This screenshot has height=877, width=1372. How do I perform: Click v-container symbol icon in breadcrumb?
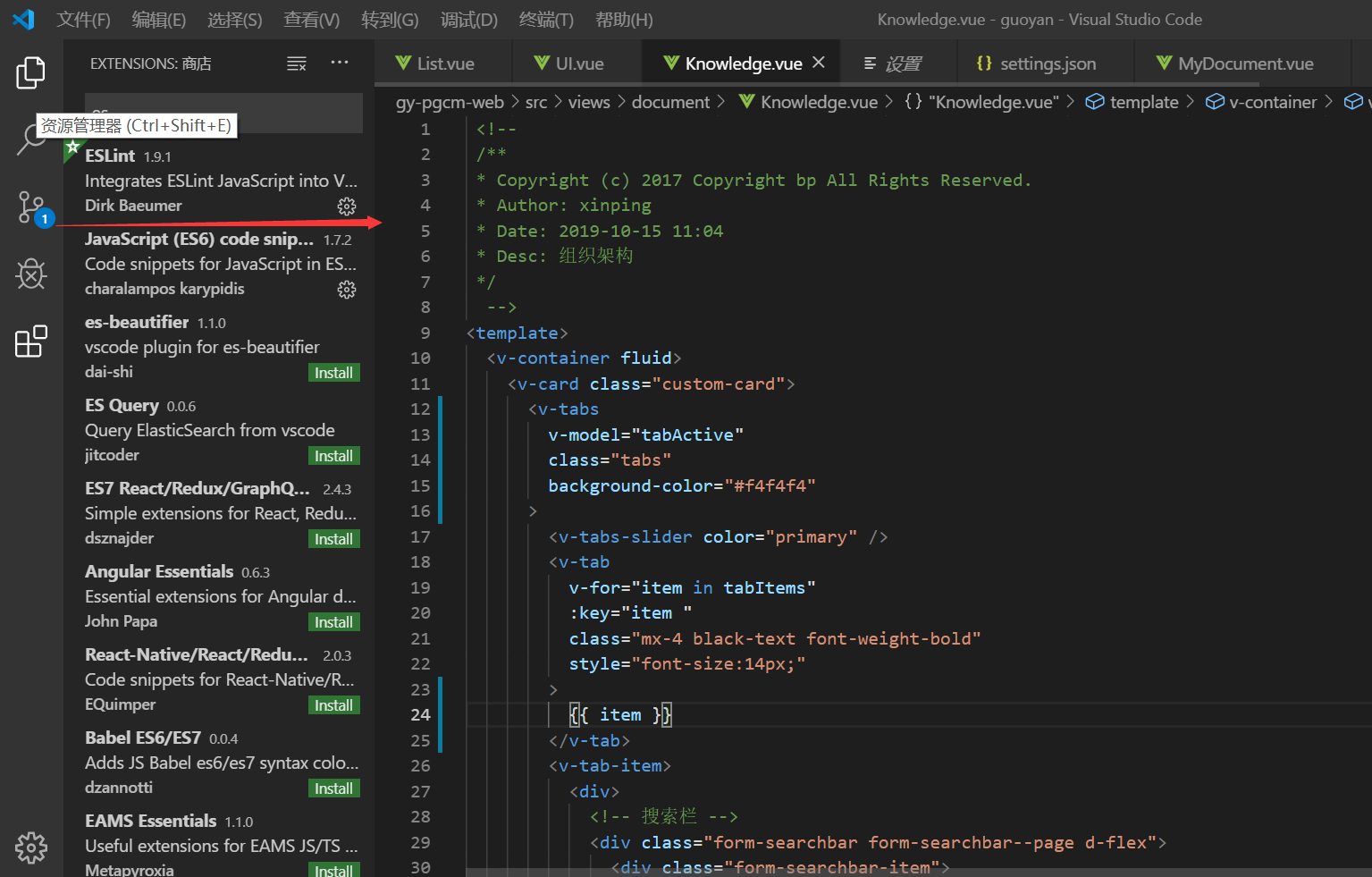1215,102
